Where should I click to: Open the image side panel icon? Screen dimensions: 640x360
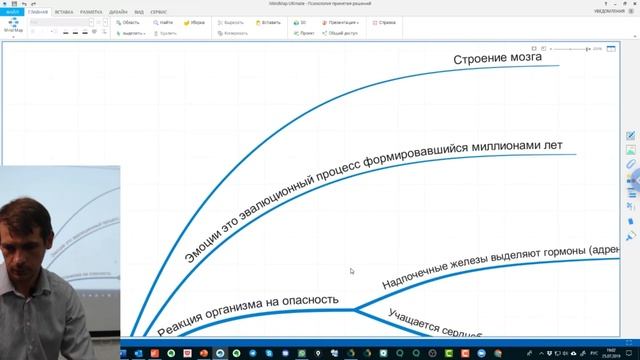coord(631,150)
